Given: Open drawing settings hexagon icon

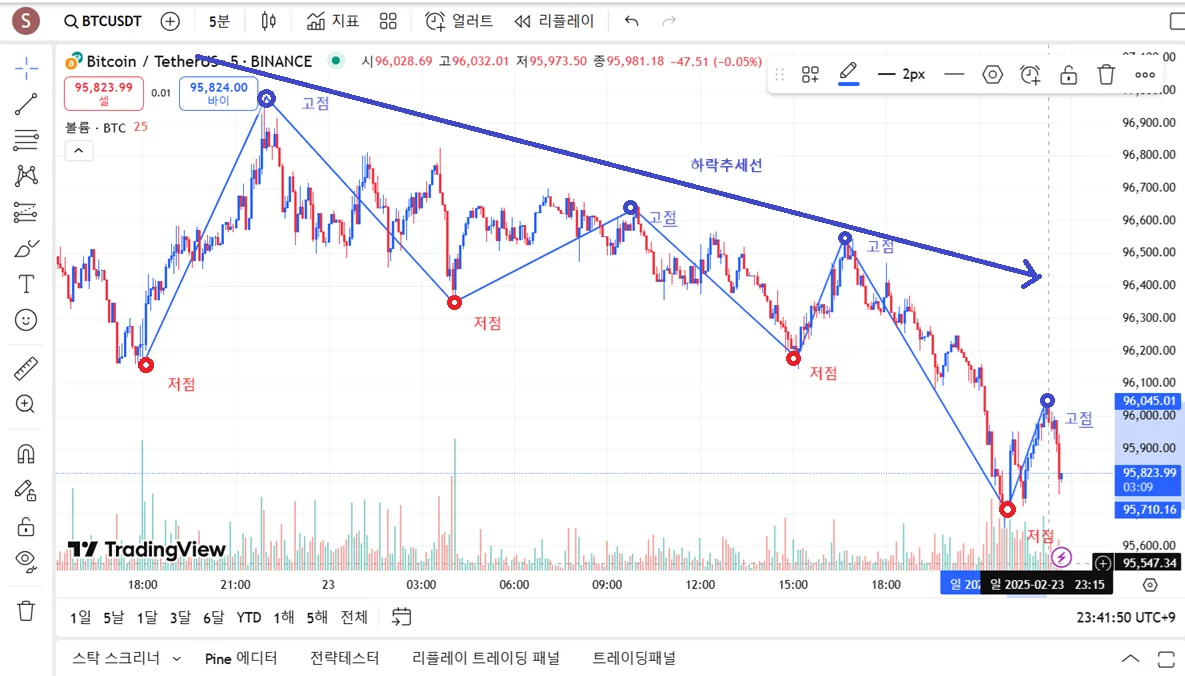Looking at the screenshot, I should [x=992, y=74].
